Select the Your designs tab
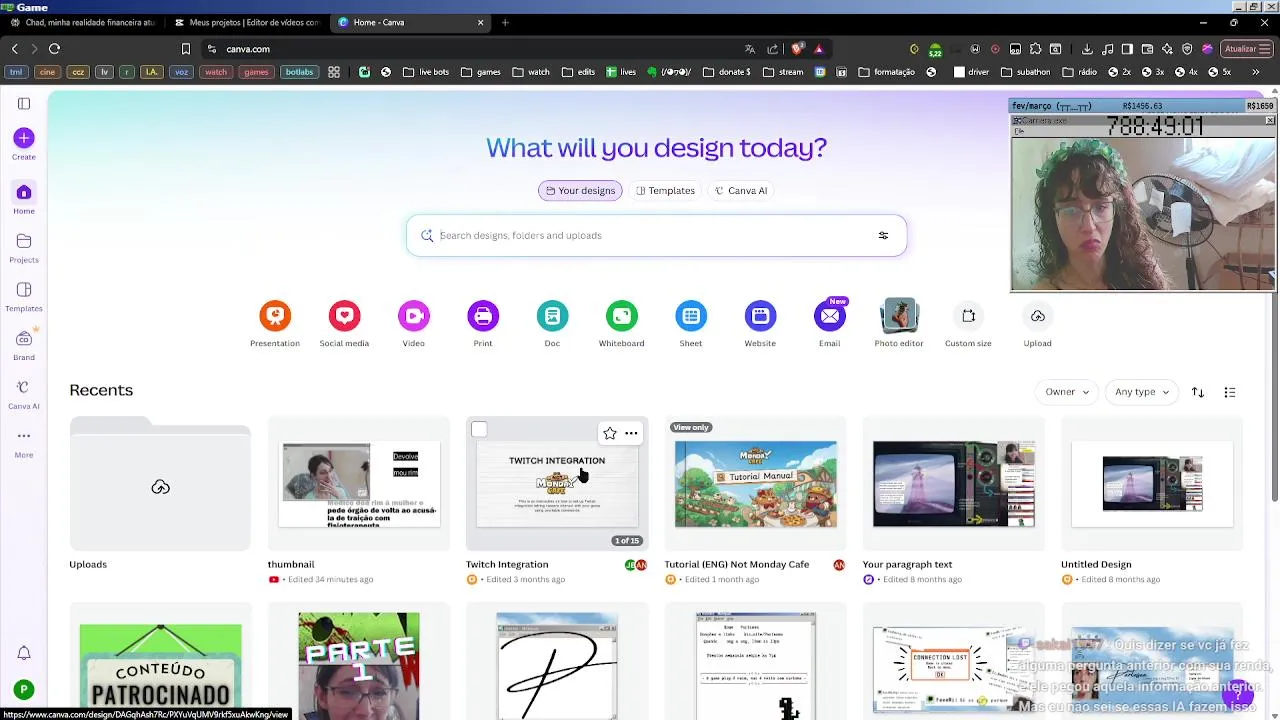This screenshot has width=1280, height=720. [580, 191]
